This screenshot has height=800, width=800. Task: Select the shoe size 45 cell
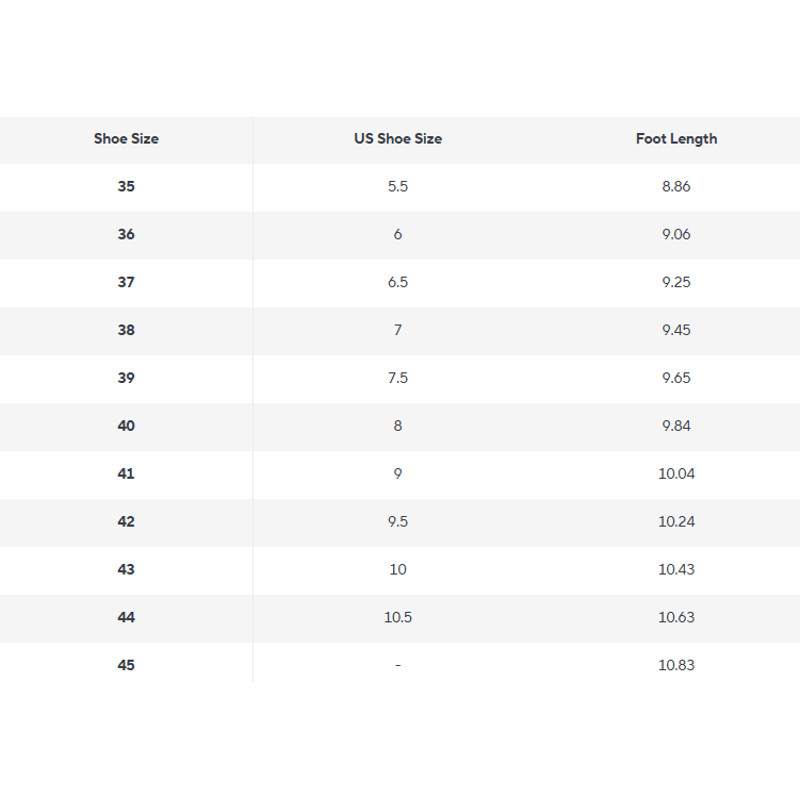pos(126,665)
